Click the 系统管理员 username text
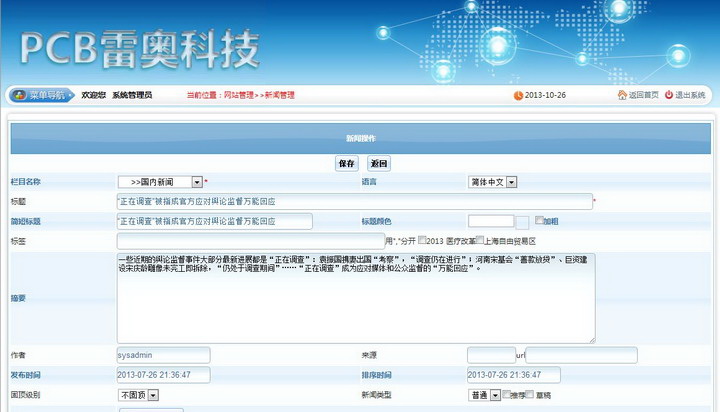The width and height of the screenshot is (720, 412). coord(132,95)
